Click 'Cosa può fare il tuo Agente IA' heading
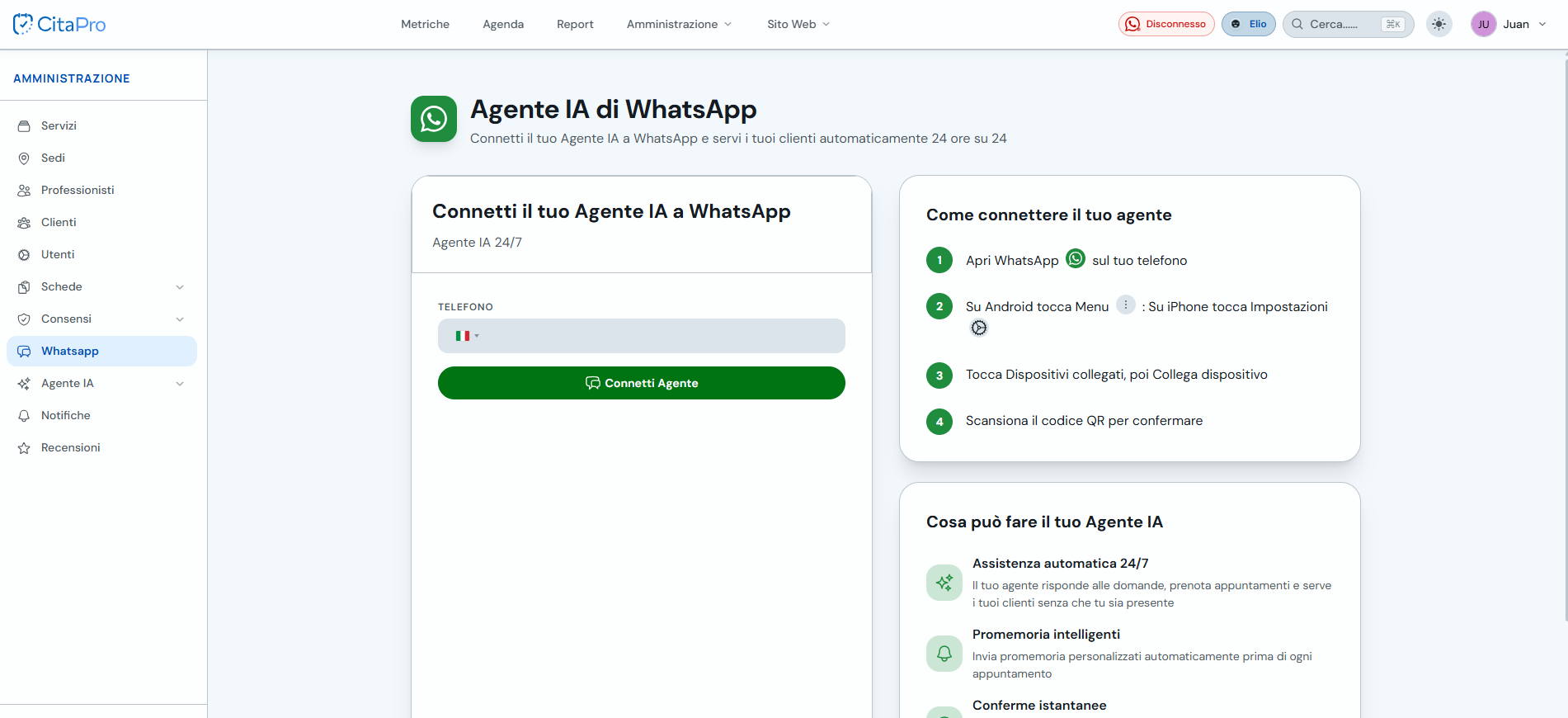1568x718 pixels. (1044, 522)
